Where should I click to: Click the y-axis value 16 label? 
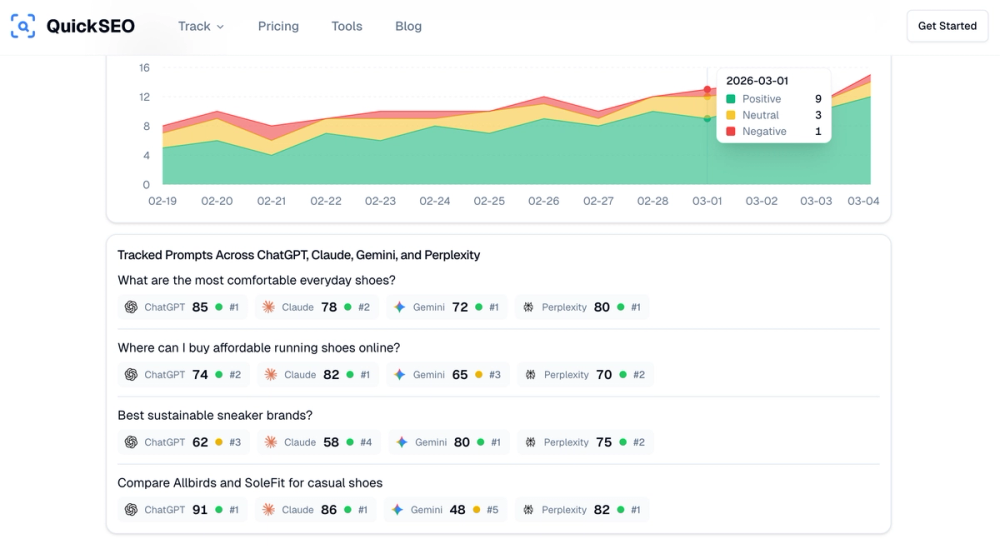[x=144, y=68]
